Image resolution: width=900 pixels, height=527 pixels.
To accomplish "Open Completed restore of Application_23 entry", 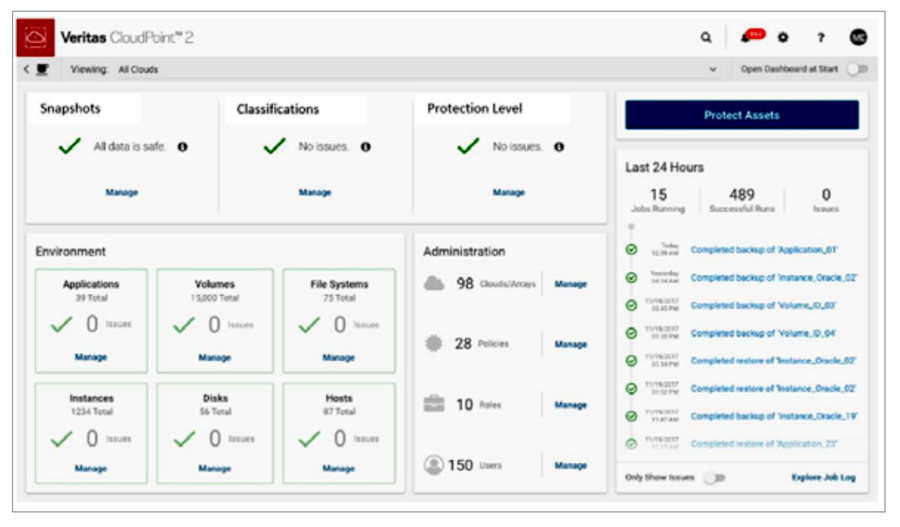I will pyautogui.click(x=763, y=444).
